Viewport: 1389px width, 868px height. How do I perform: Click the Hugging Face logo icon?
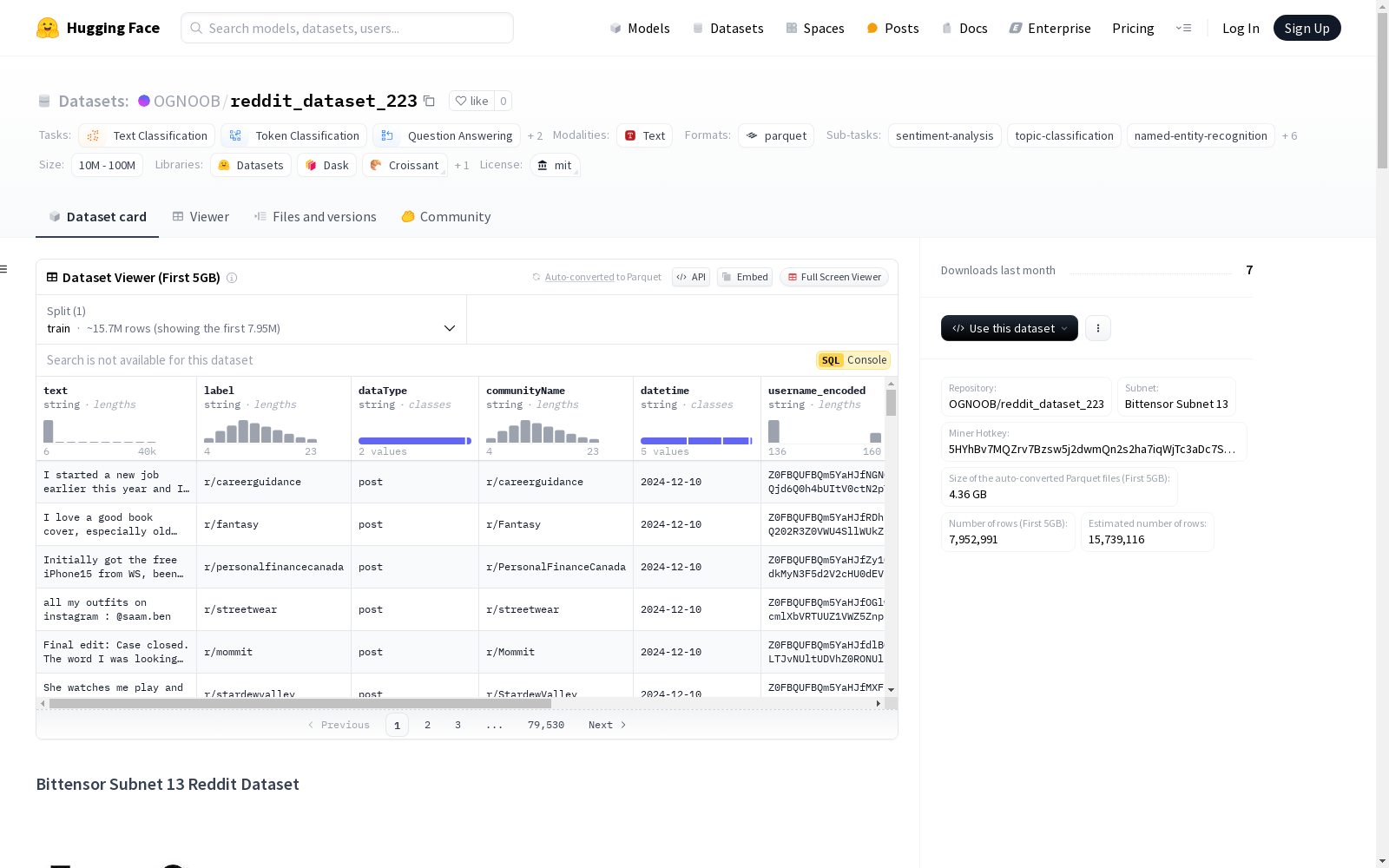click(x=48, y=28)
